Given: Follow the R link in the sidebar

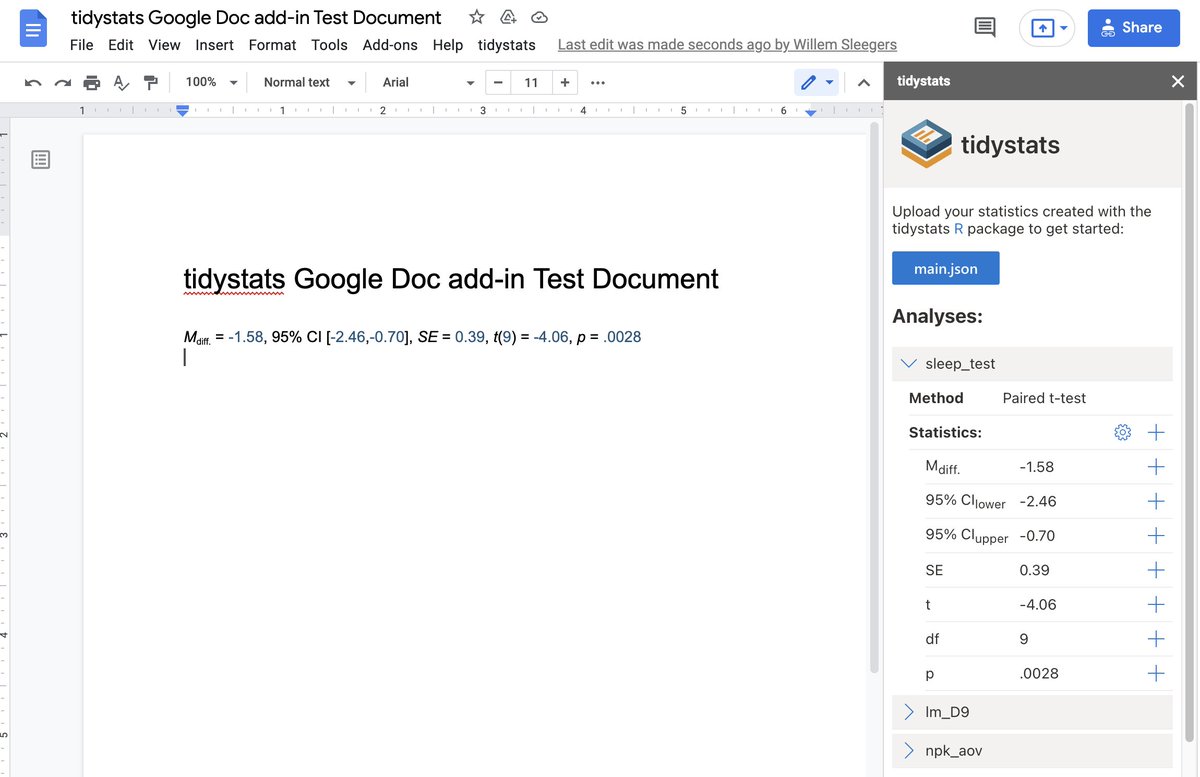Looking at the screenshot, I should pyautogui.click(x=959, y=229).
